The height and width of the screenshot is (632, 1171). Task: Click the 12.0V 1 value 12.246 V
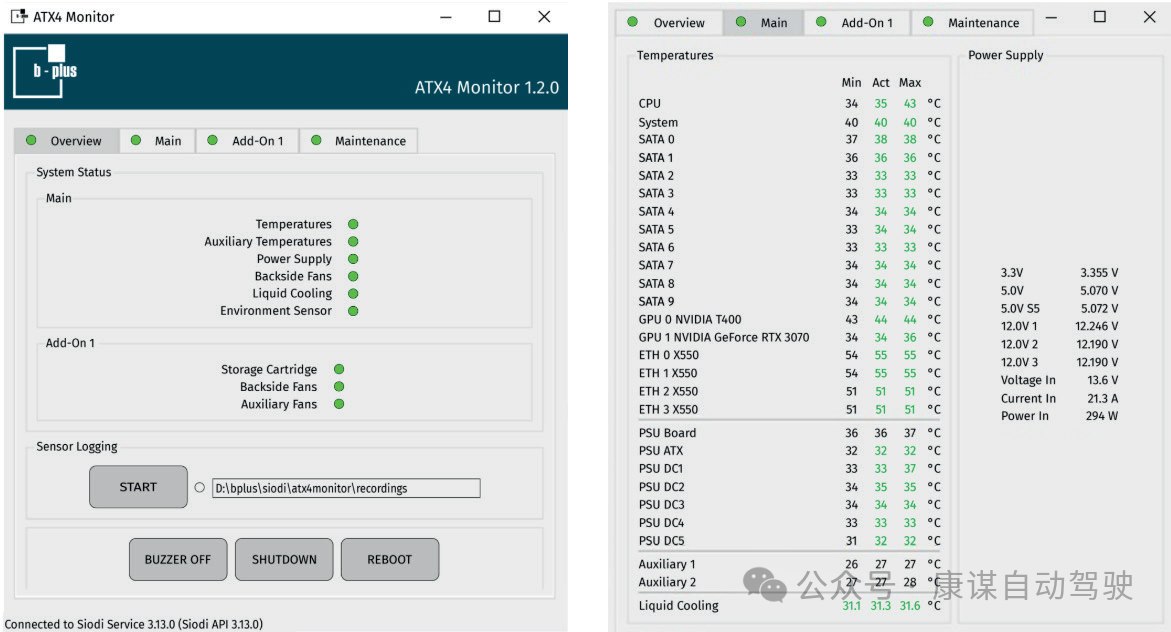tap(1096, 326)
